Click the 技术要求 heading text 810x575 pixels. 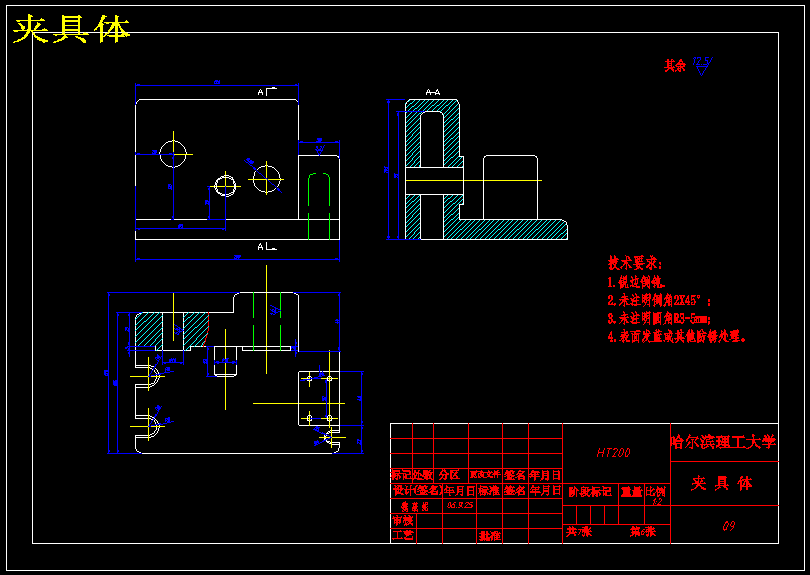(634, 263)
